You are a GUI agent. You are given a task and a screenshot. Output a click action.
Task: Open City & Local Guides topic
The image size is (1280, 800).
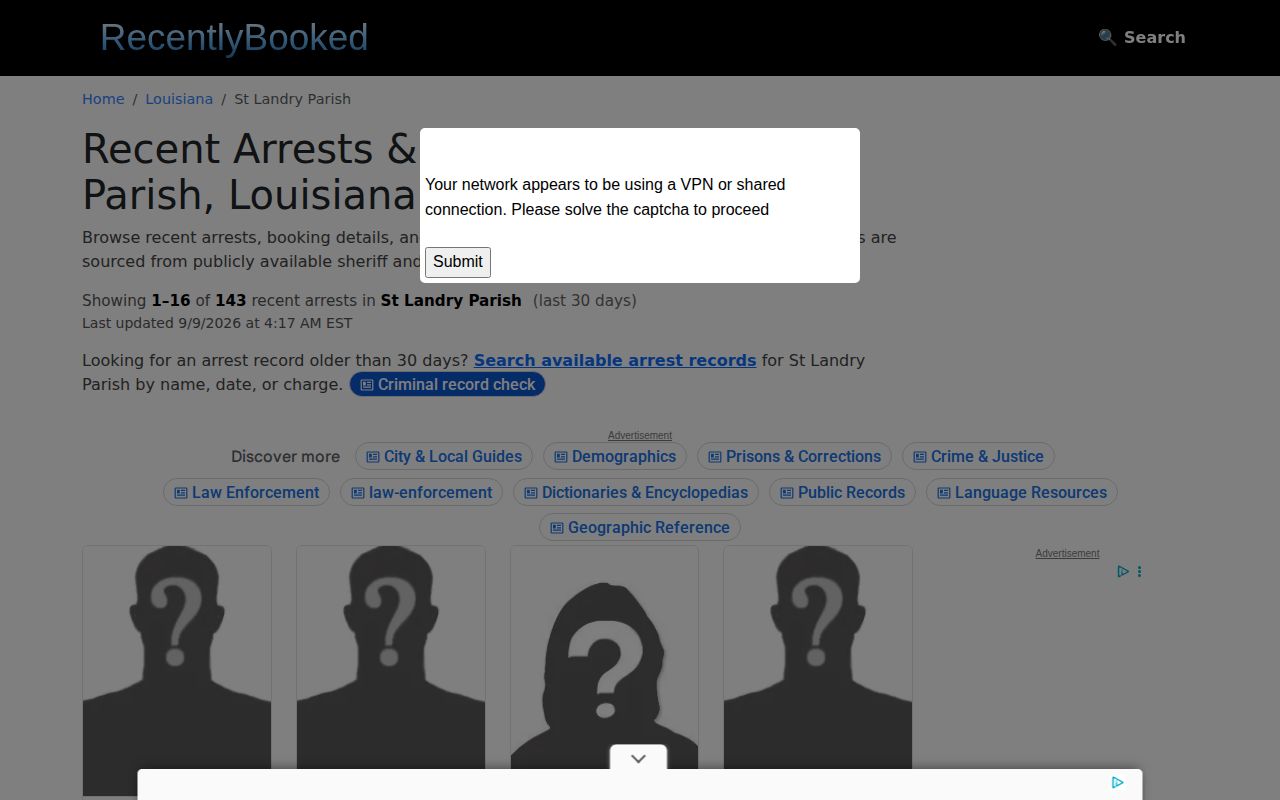coord(444,457)
